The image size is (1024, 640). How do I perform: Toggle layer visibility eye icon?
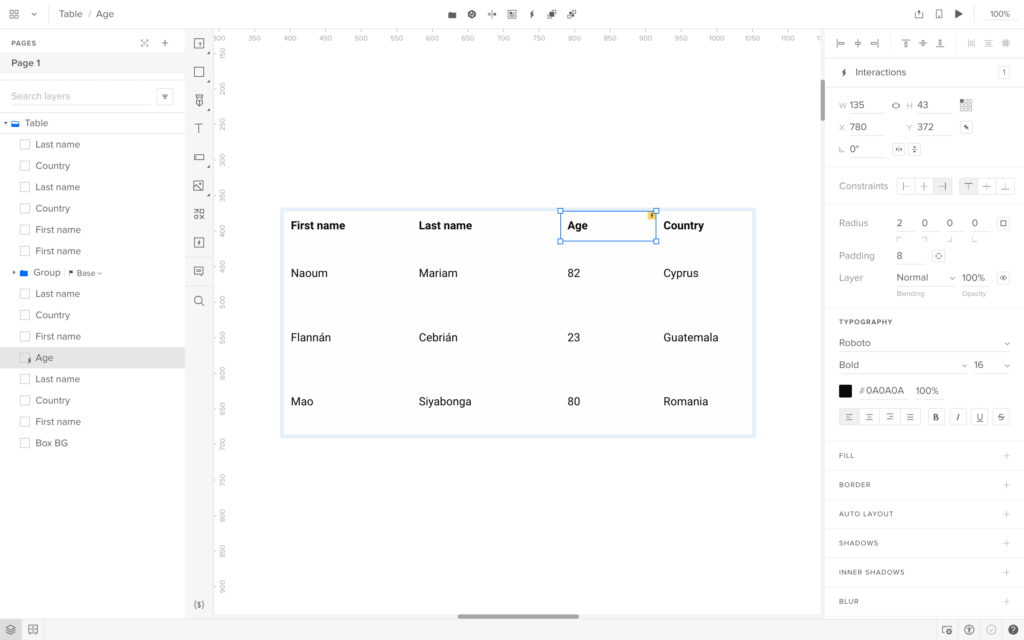coord(1003,278)
